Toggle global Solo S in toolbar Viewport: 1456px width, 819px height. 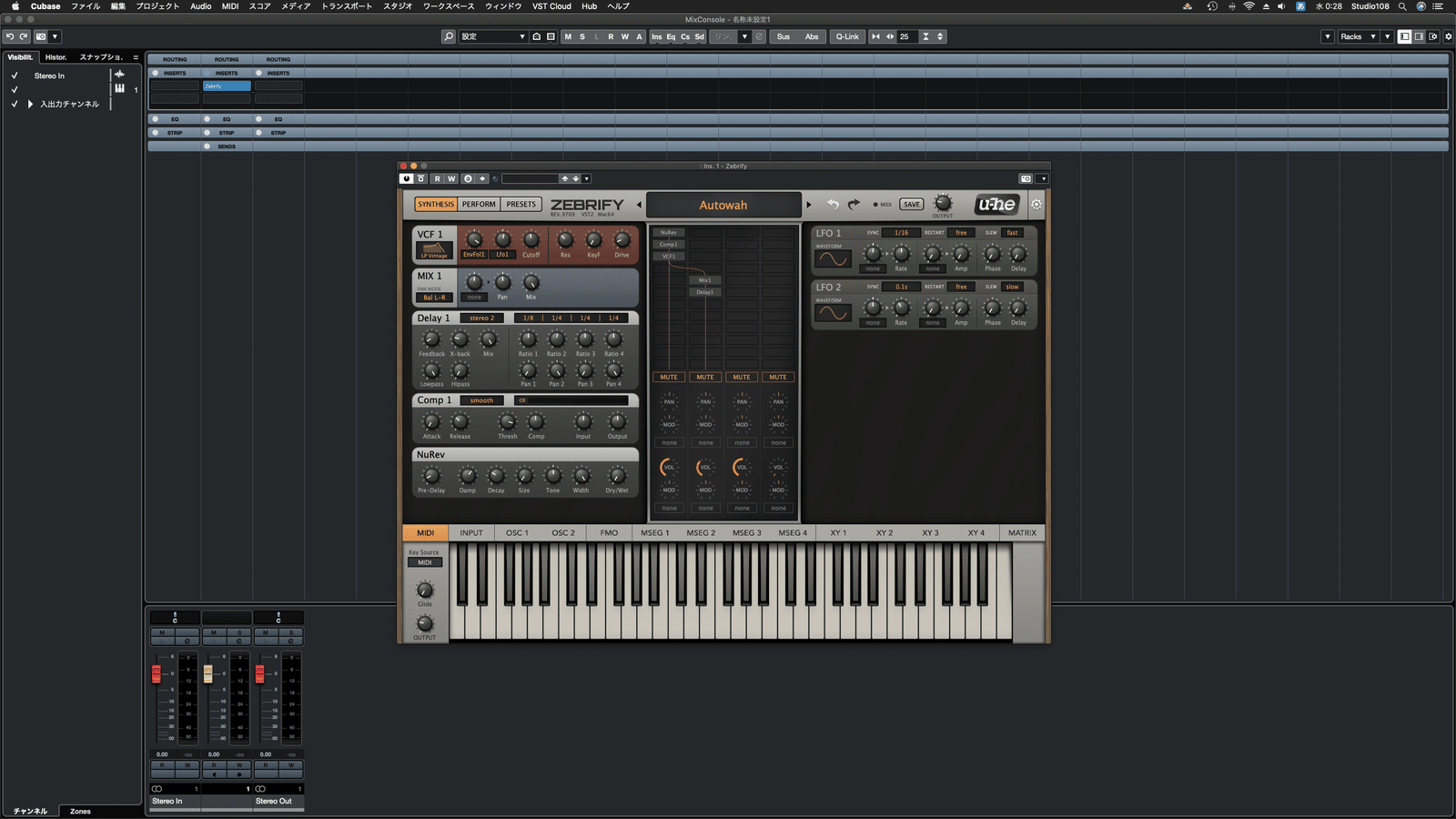coord(582,36)
